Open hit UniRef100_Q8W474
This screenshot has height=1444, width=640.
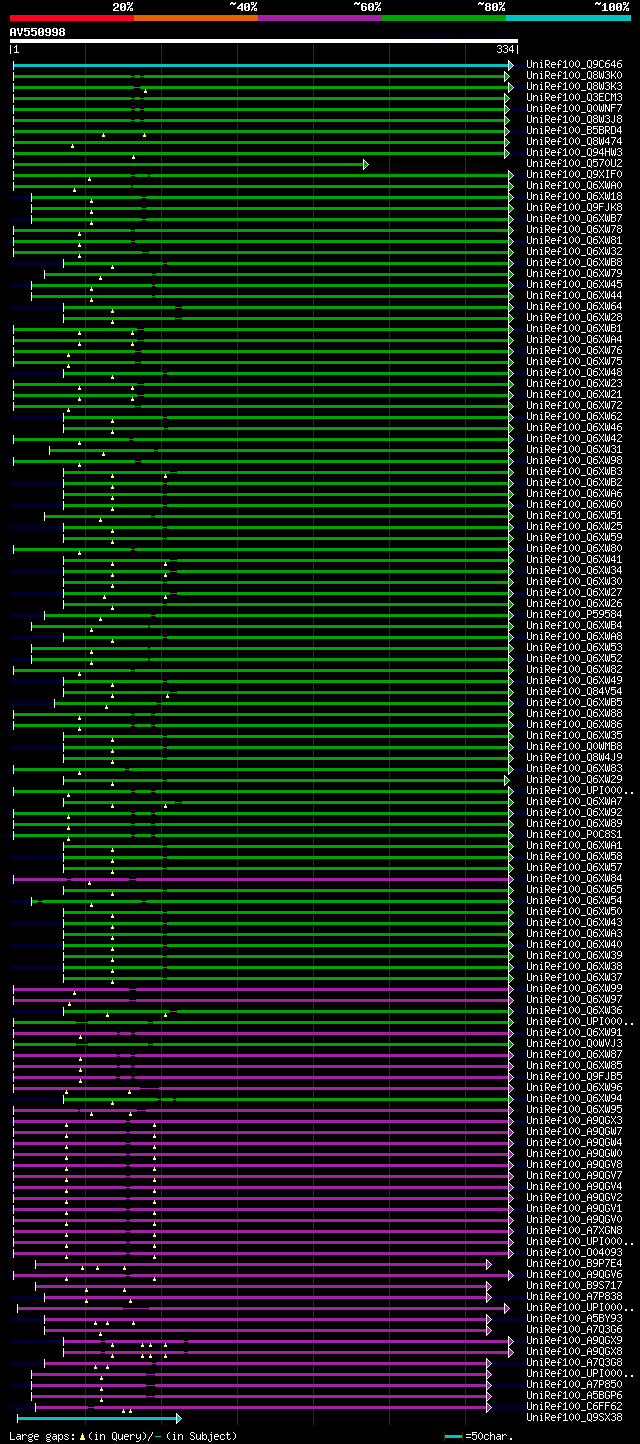click(x=574, y=142)
